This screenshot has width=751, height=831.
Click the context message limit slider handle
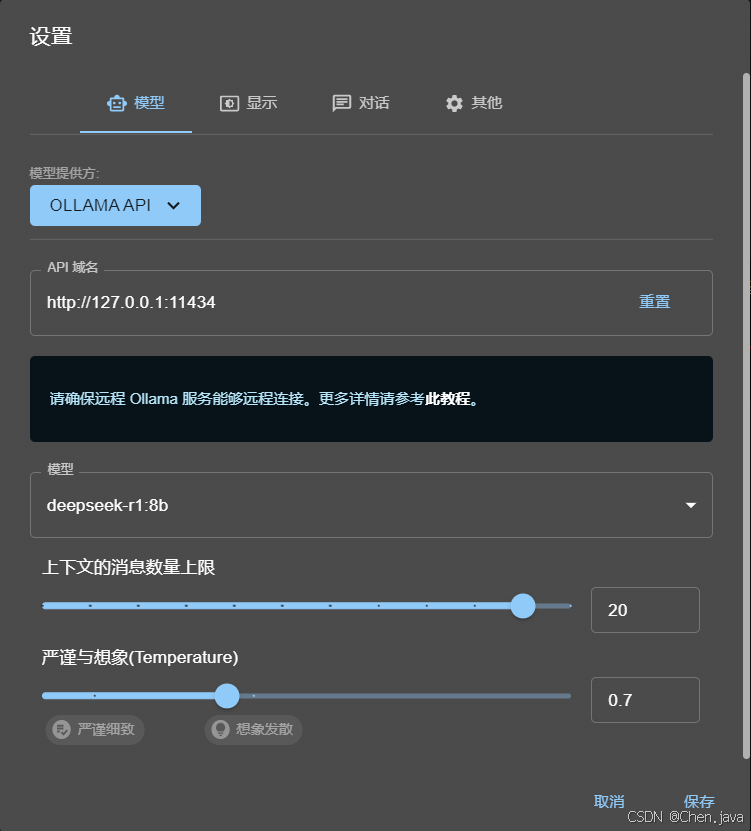point(523,606)
